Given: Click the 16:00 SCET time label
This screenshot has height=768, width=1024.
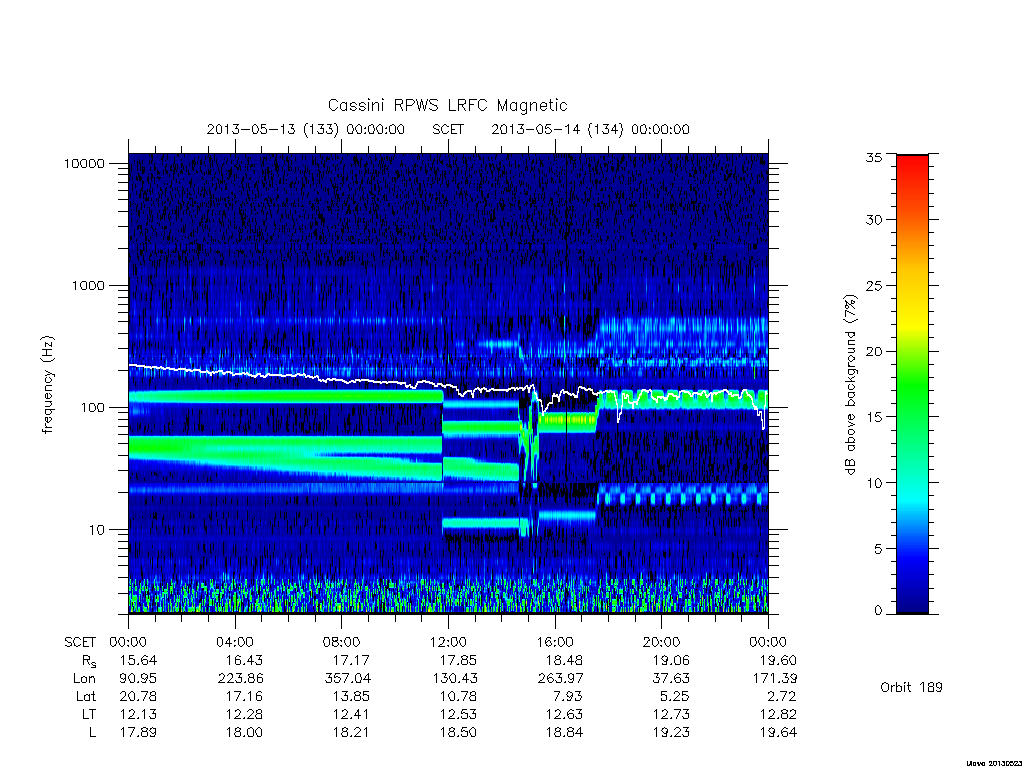Looking at the screenshot, I should tap(554, 642).
